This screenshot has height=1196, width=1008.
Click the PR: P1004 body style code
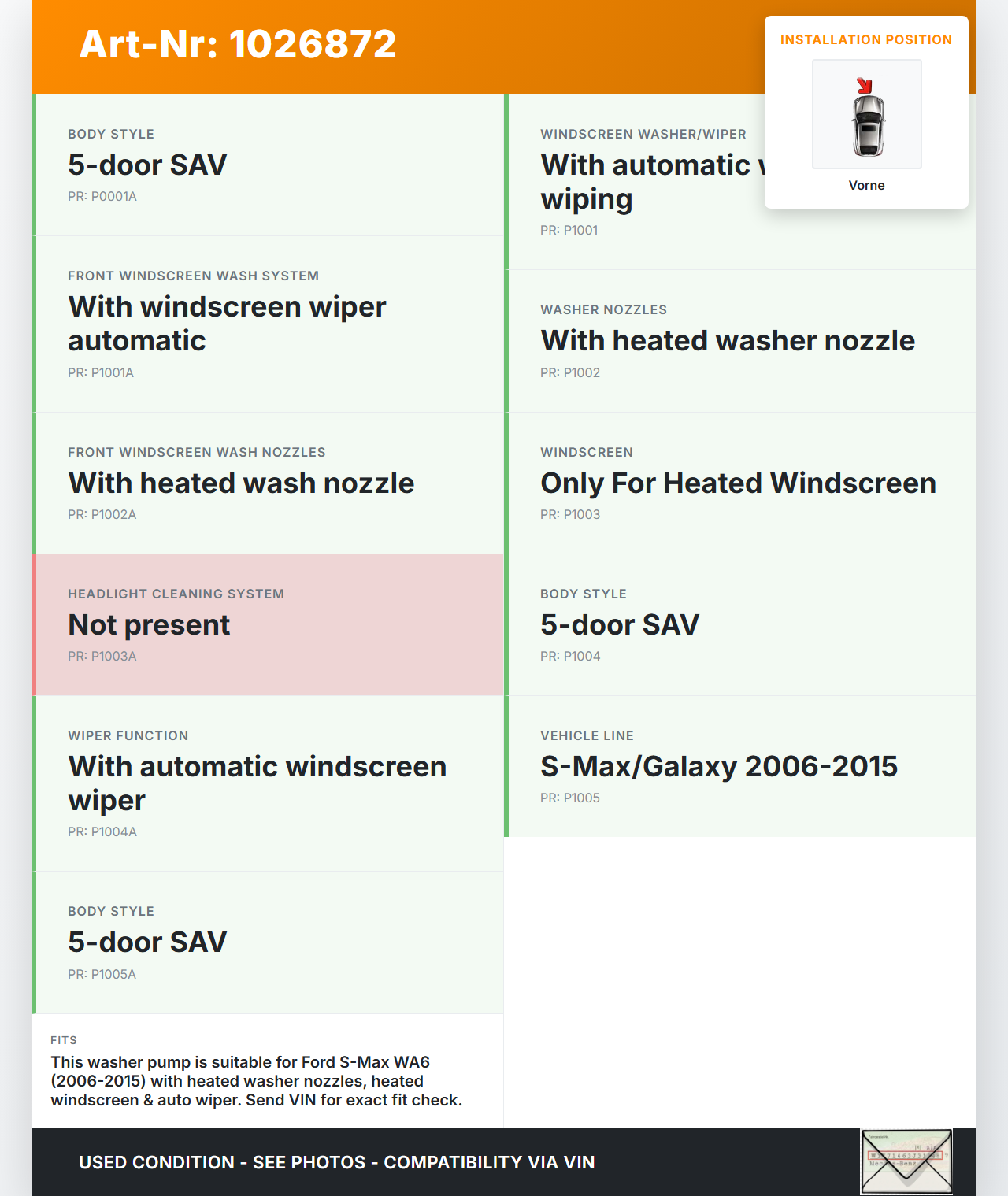[x=570, y=656]
